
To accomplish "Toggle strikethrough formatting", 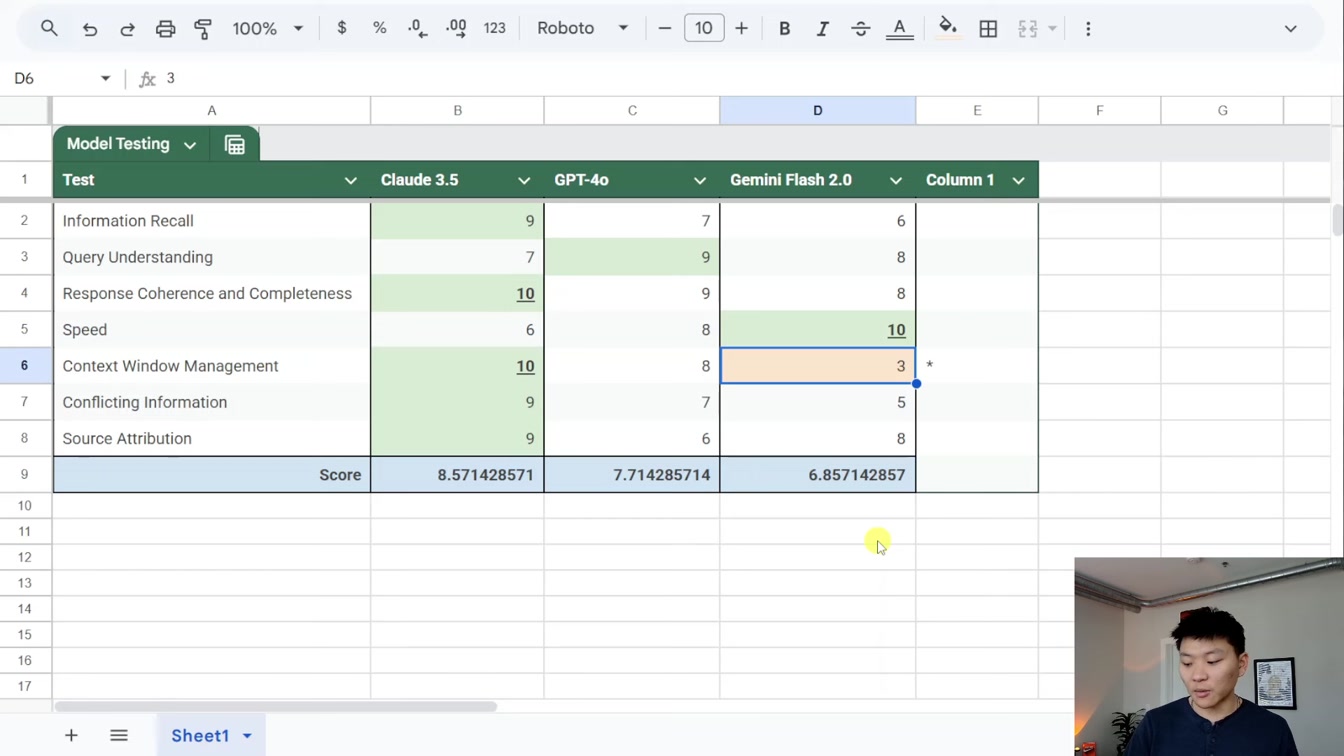I will pos(860,29).
